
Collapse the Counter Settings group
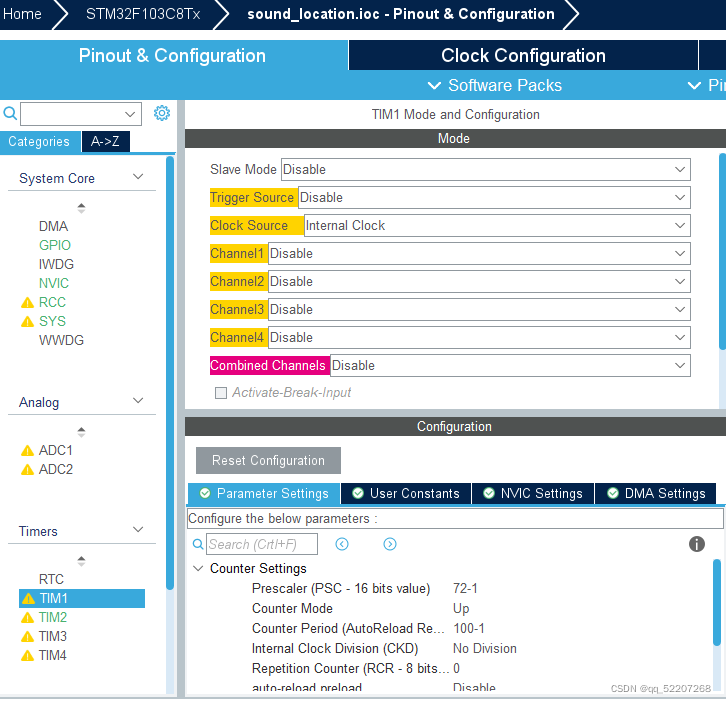198,568
